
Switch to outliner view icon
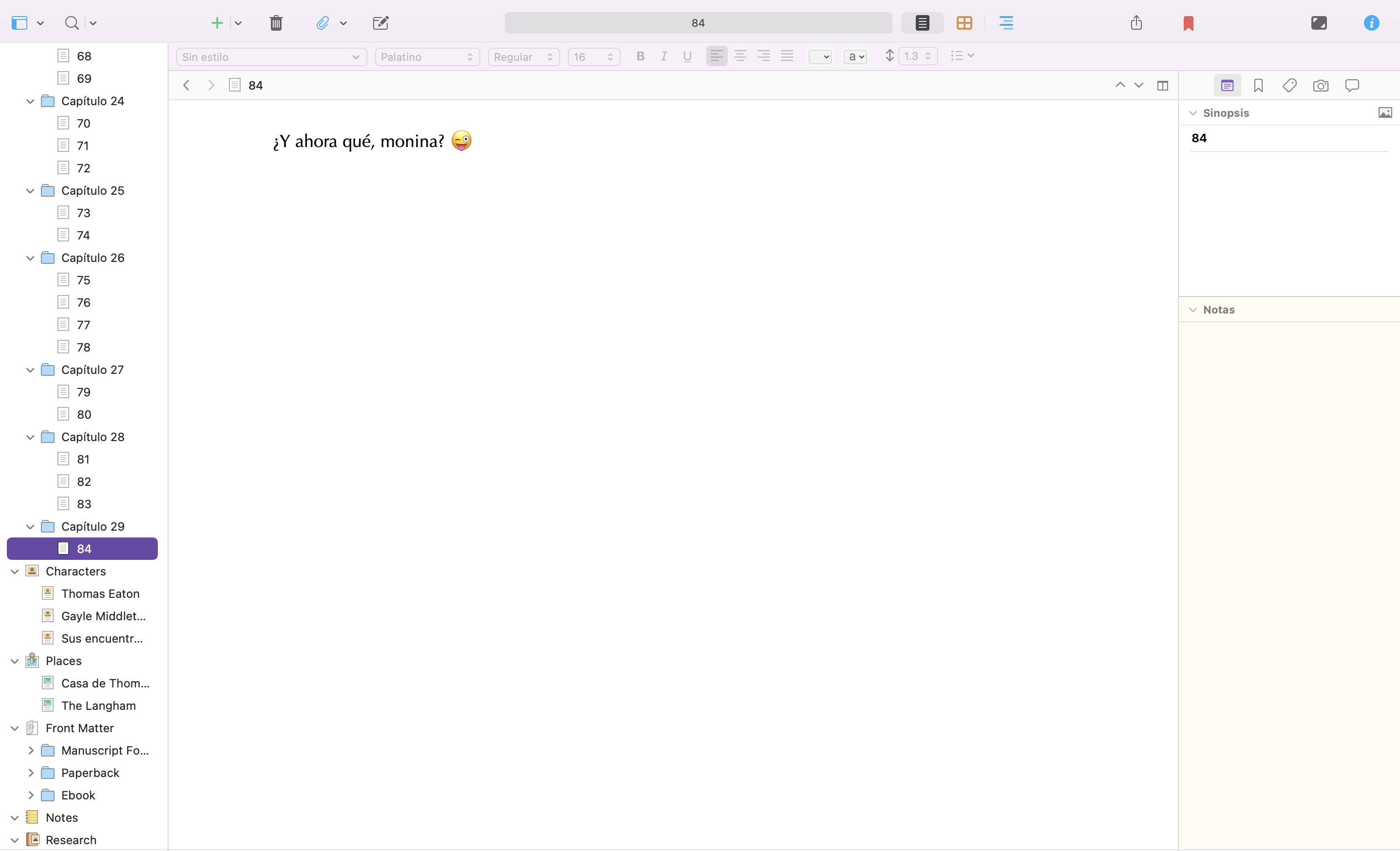coord(1006,23)
